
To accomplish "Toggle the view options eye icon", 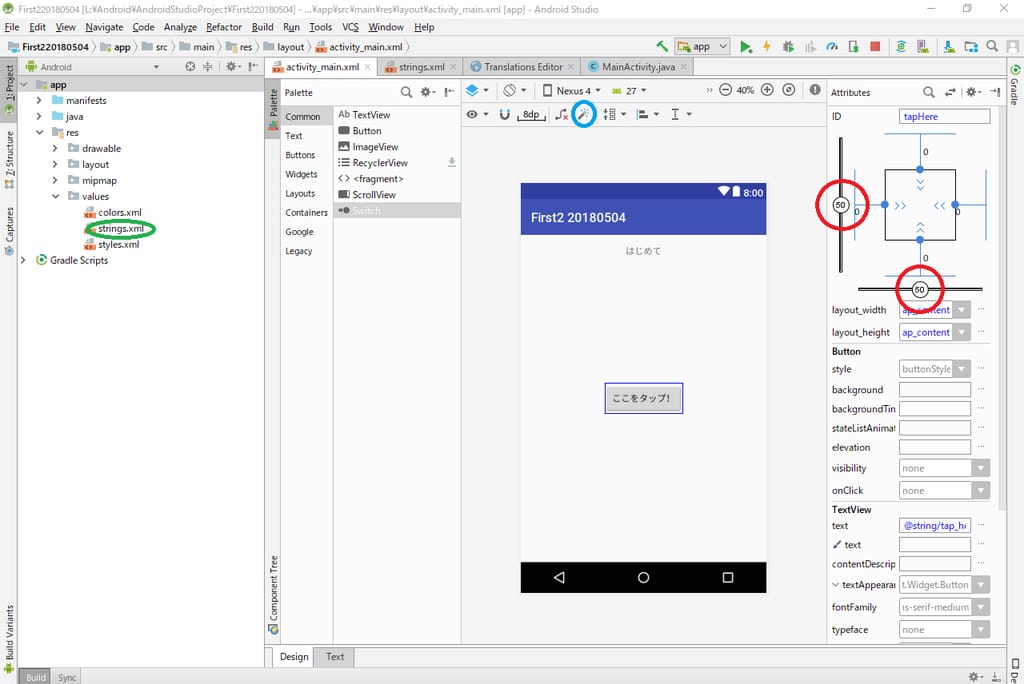I will 472,114.
